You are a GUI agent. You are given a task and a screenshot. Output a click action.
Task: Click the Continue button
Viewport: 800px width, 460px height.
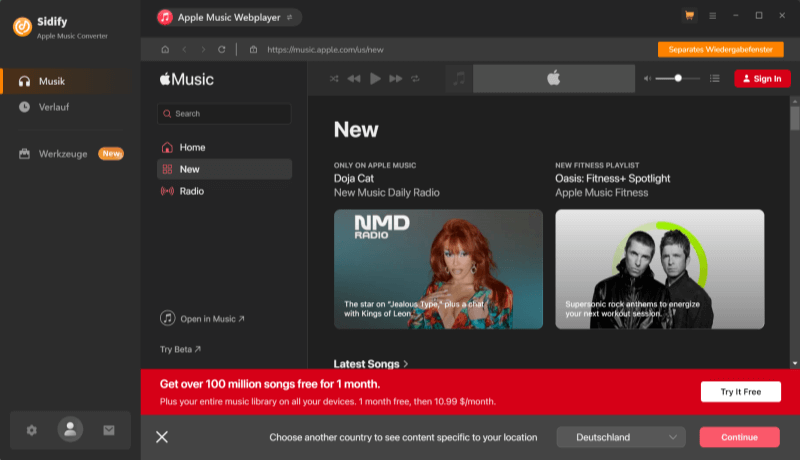739,437
